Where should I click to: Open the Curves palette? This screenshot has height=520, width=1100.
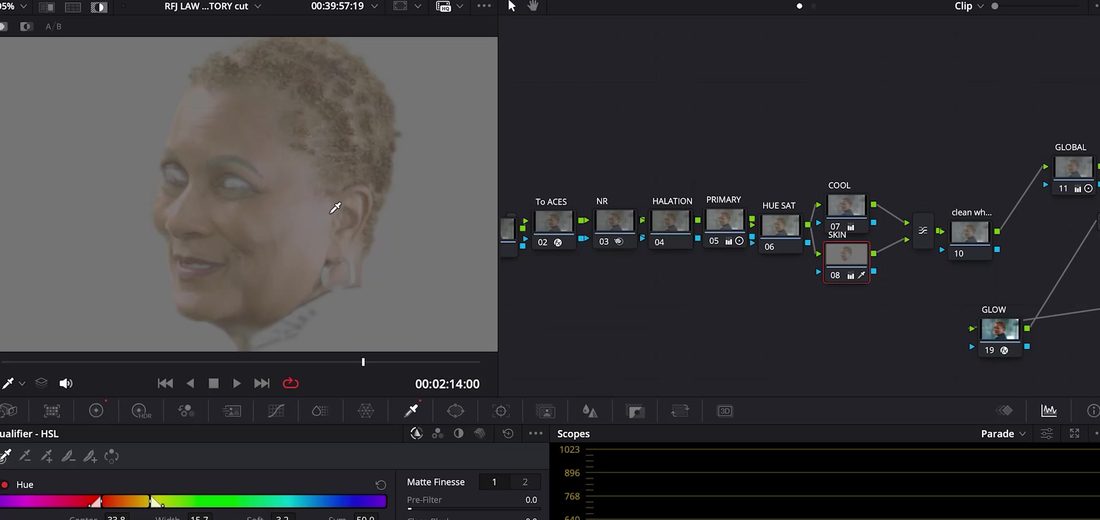point(276,411)
